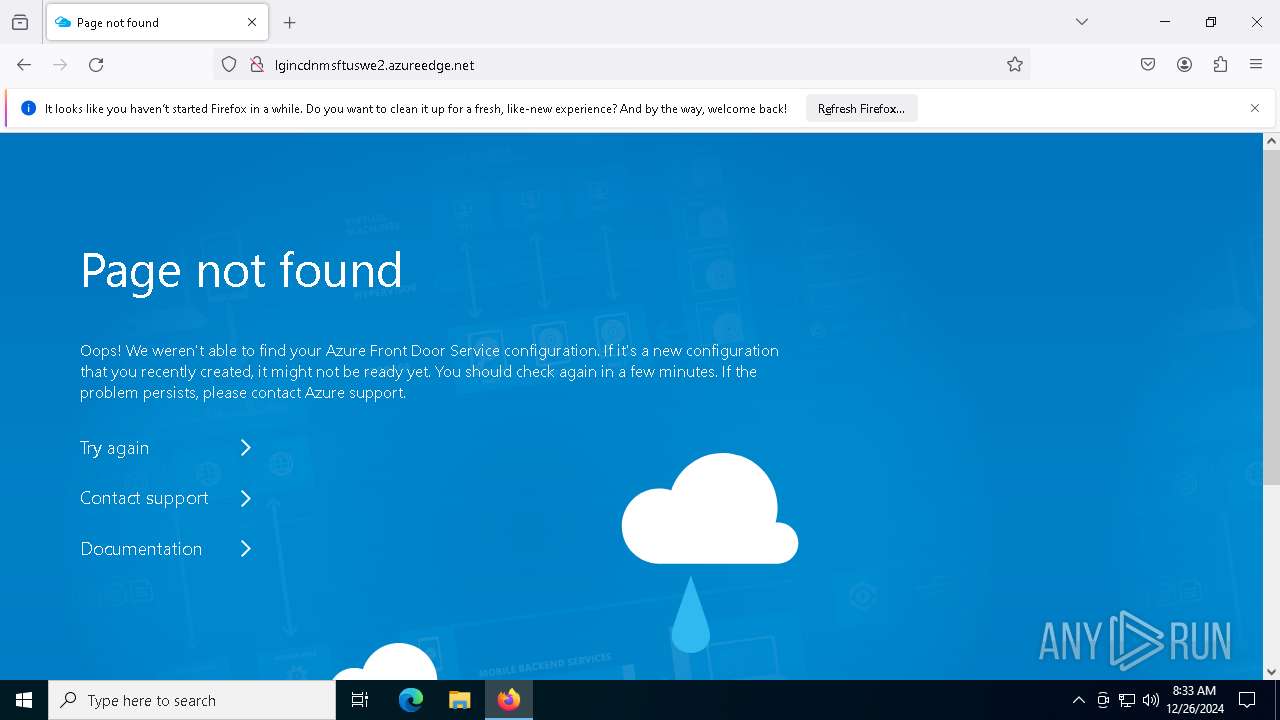Click the scrollbar up arrow
Screen dimensions: 1280x720
coord(1271,141)
